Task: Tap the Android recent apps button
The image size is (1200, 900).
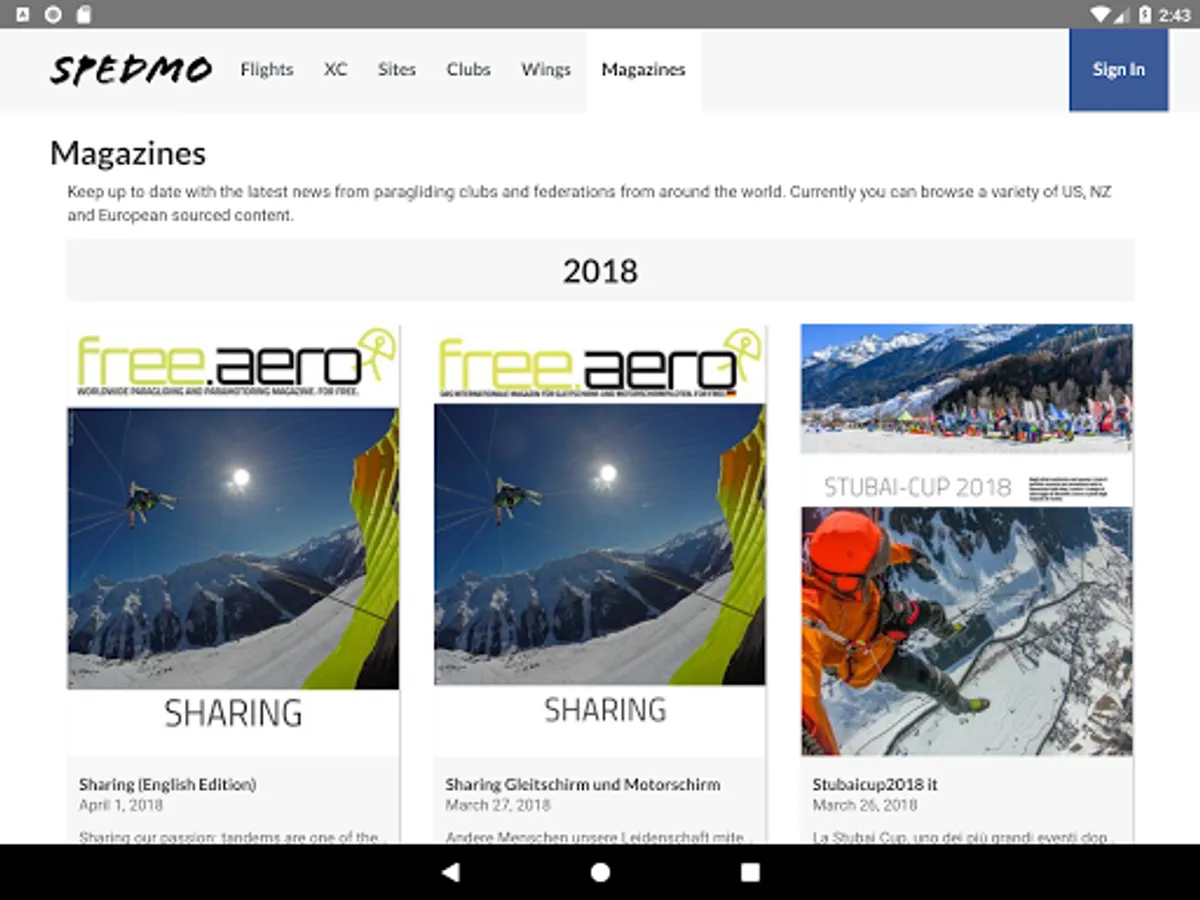Action: click(x=750, y=872)
